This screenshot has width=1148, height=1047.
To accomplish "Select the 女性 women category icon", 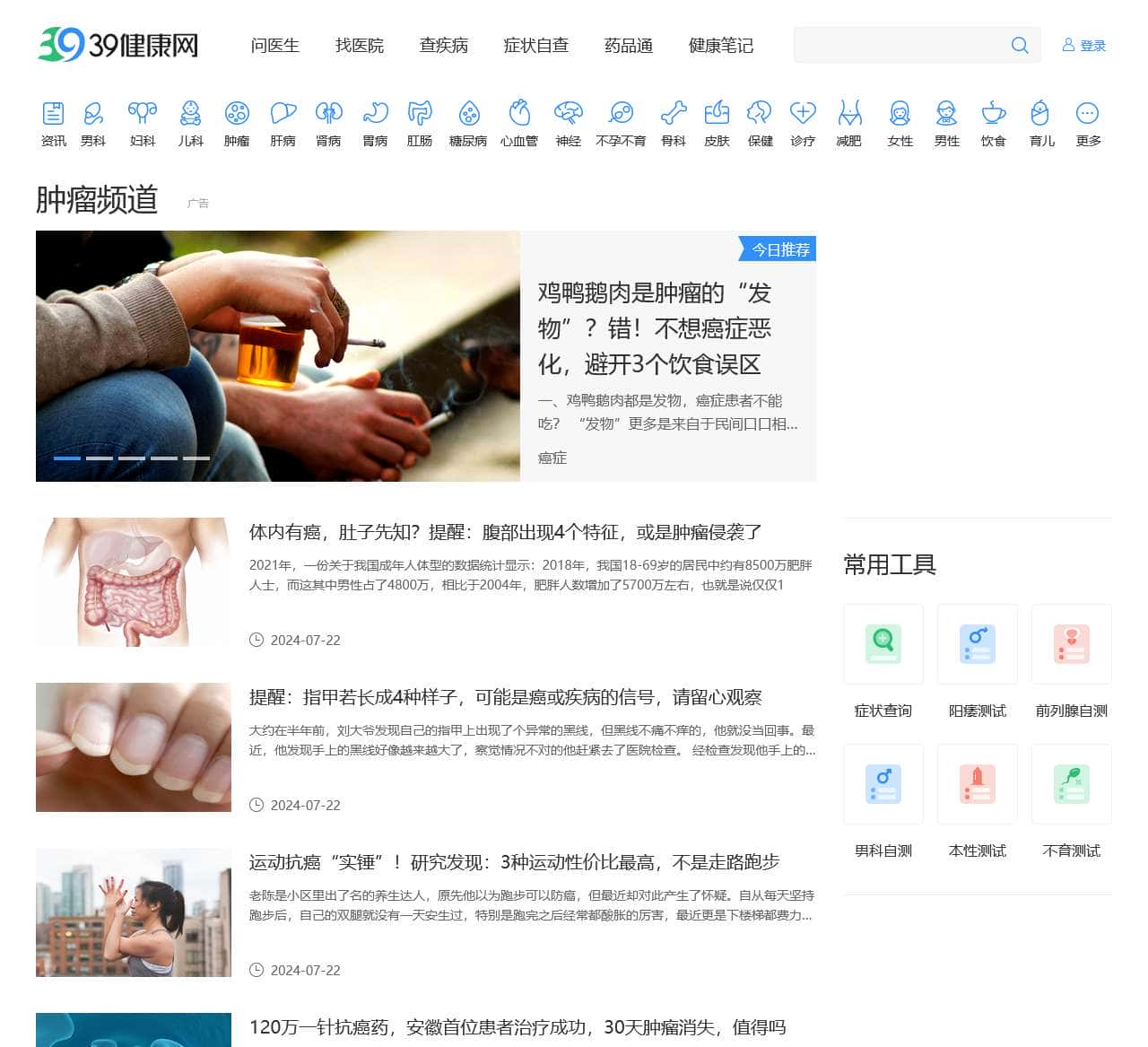I will 900,113.
